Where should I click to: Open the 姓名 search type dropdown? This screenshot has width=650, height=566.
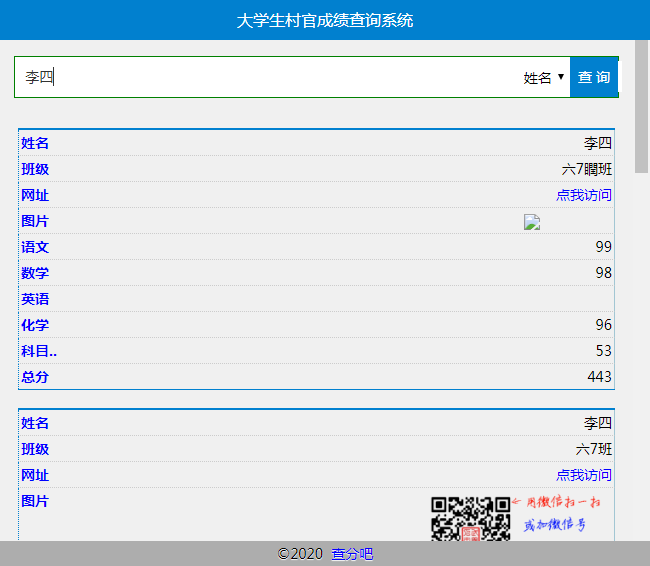click(543, 77)
